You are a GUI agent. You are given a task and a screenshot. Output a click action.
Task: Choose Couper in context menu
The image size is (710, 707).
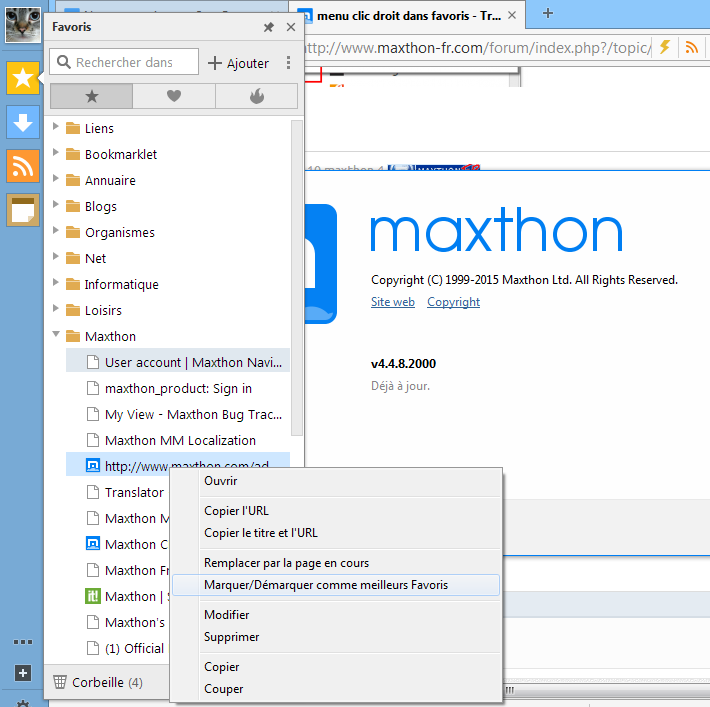(x=336, y=689)
